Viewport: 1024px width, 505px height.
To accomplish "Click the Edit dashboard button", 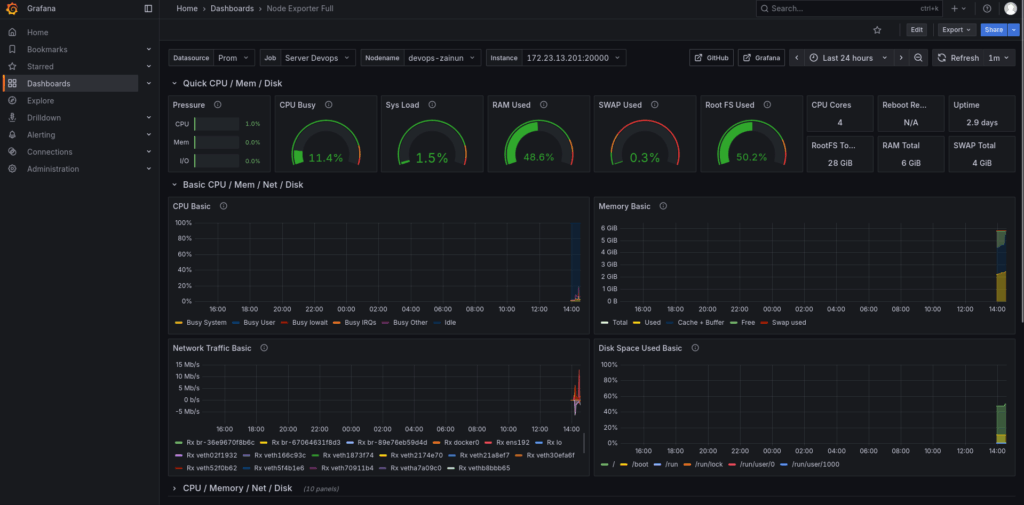I will tap(916, 30).
